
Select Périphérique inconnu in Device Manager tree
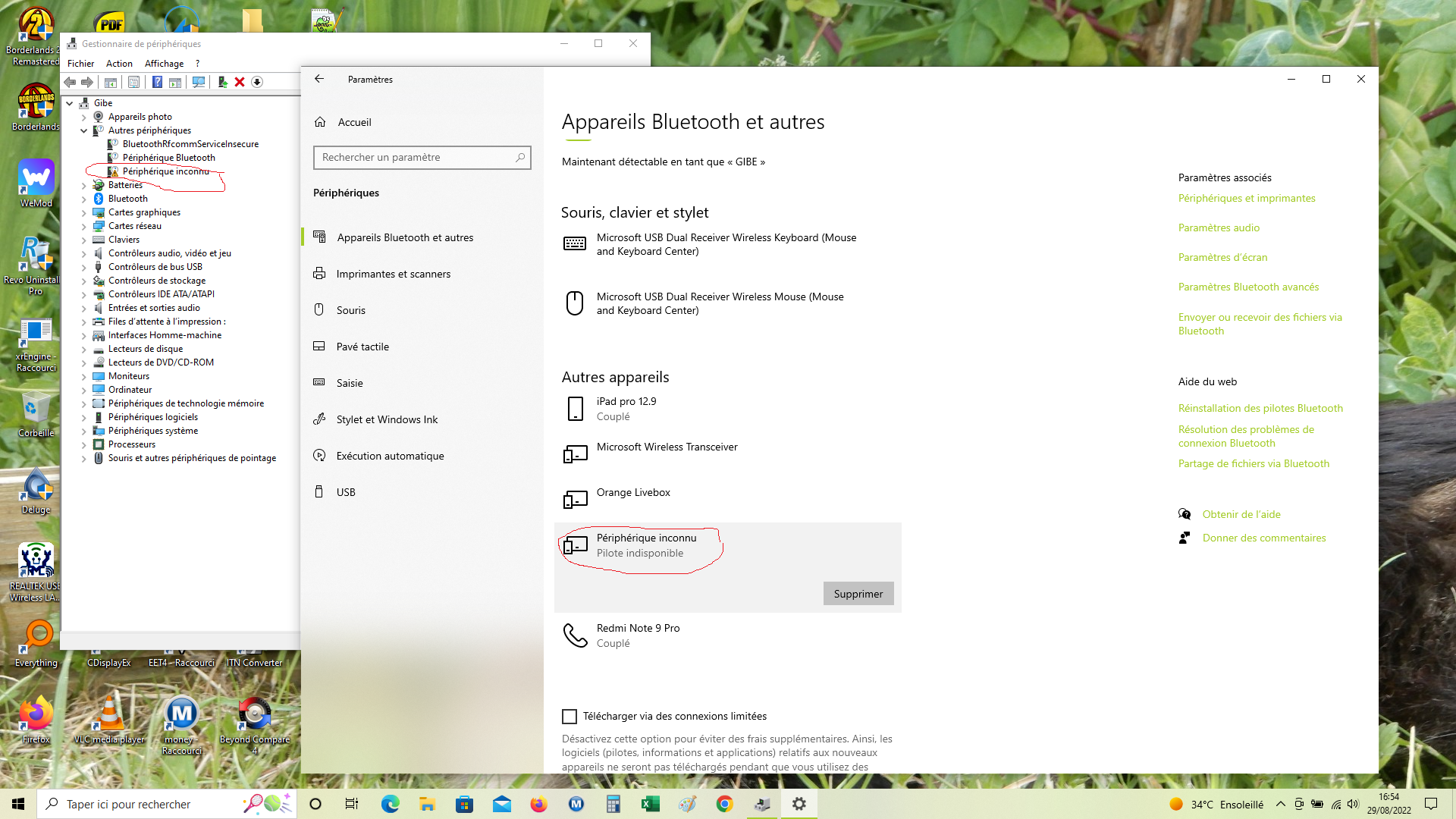pos(165,171)
